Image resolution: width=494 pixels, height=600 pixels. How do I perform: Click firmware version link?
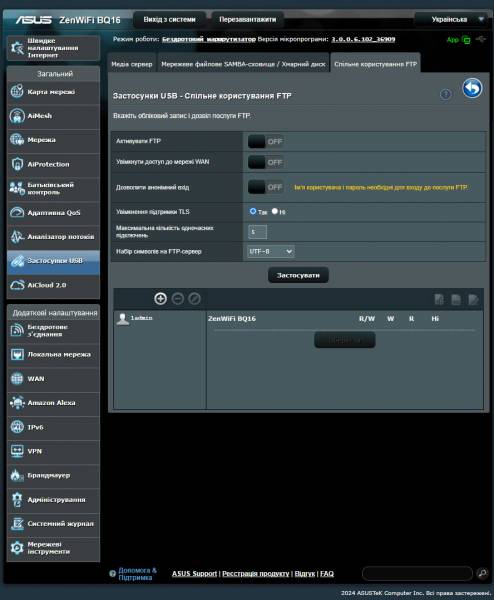pyautogui.click(x=363, y=39)
